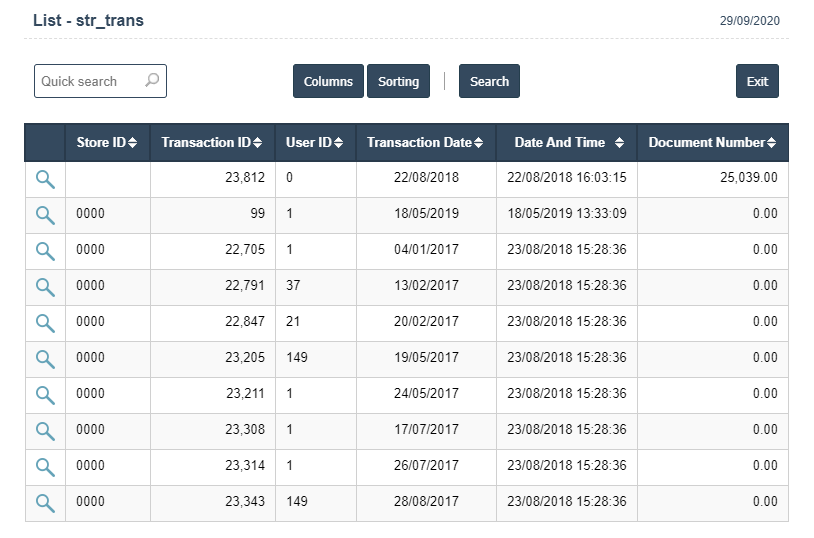Click magnifier icon beside transaction 23,205

[45, 359]
